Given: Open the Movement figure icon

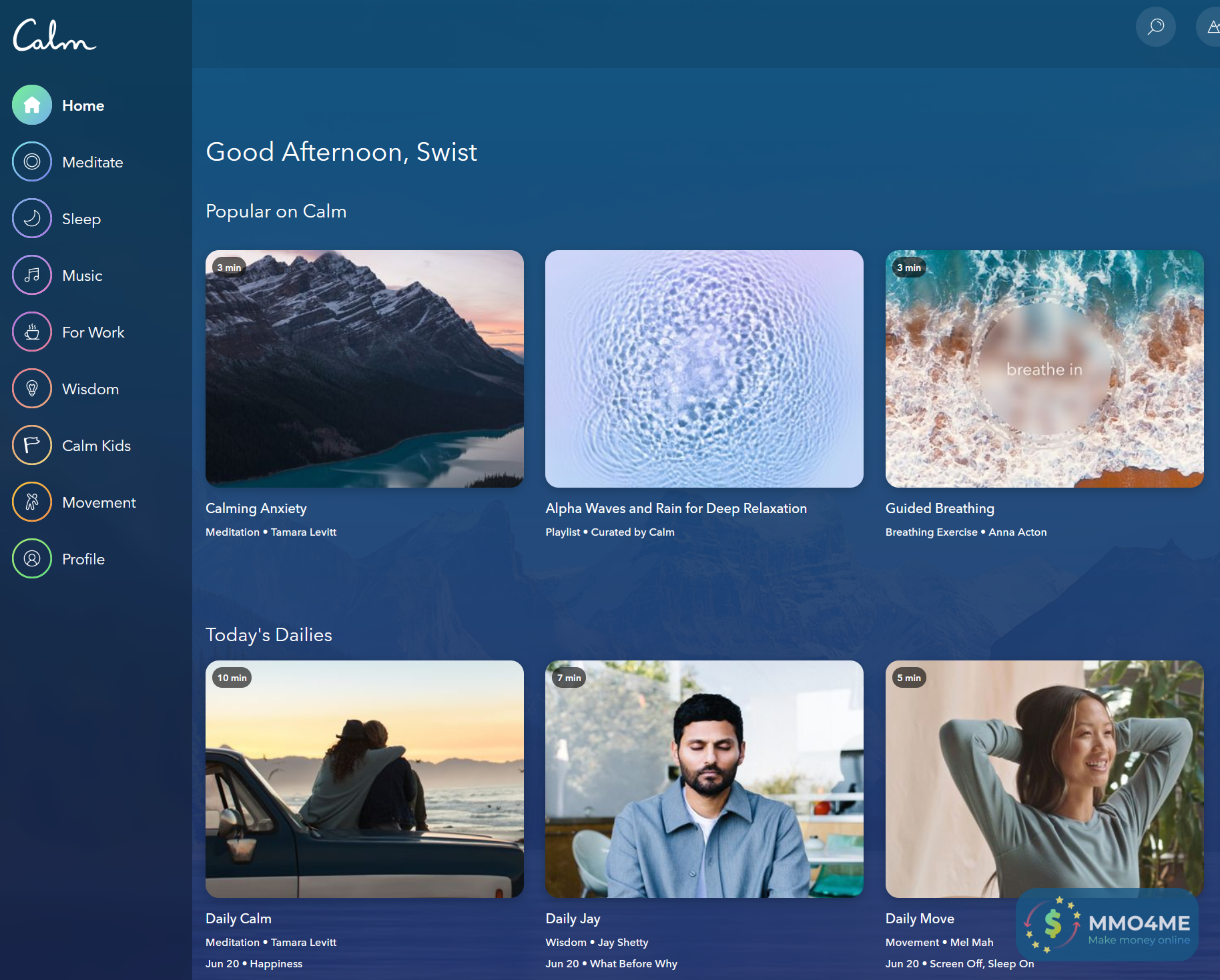Looking at the screenshot, I should pos(32,502).
